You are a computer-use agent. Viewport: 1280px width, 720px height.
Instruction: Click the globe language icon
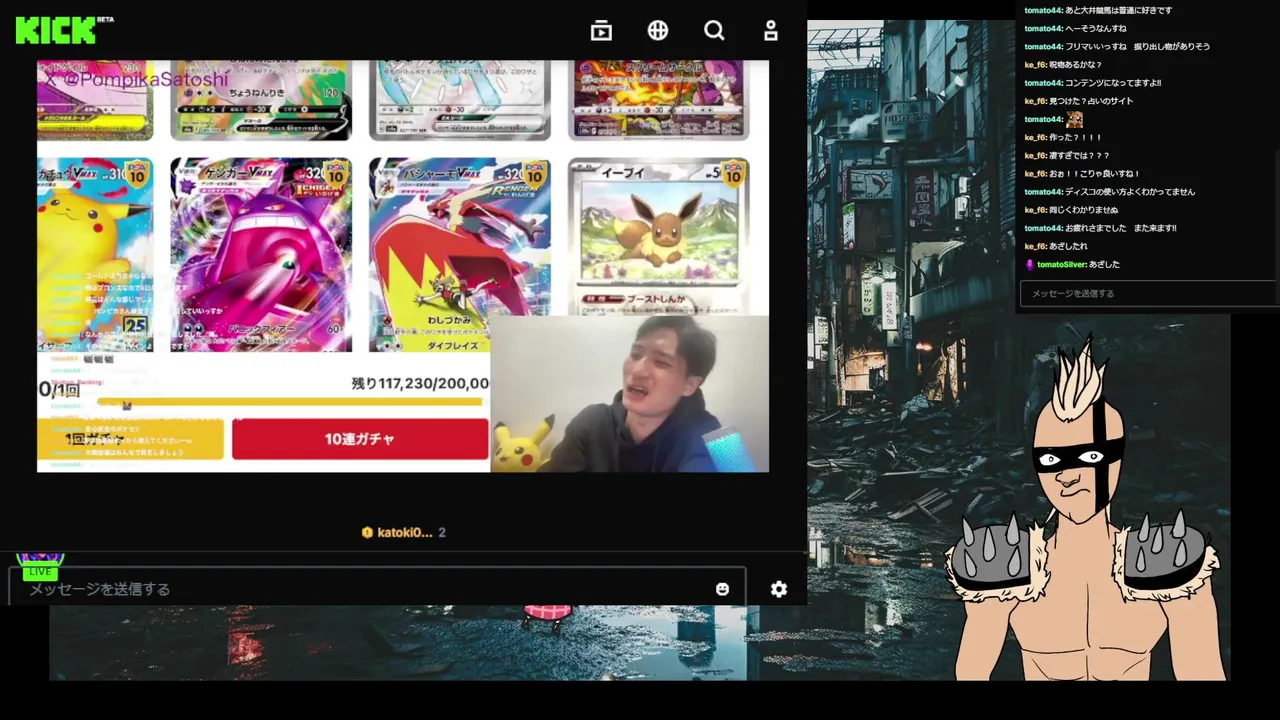657,31
